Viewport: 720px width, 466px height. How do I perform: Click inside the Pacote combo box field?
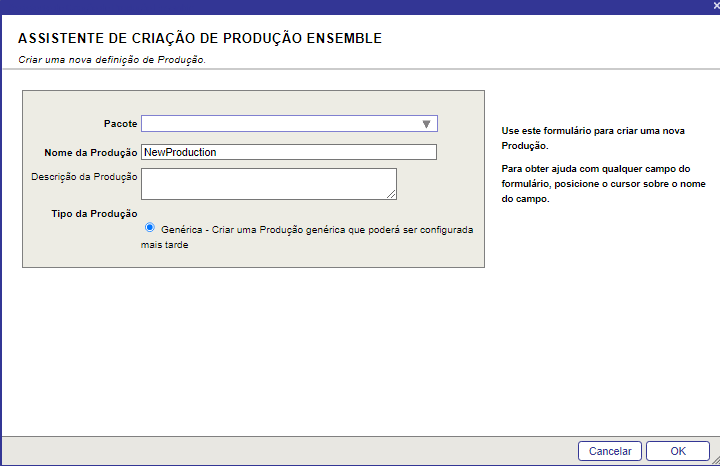[x=289, y=124]
